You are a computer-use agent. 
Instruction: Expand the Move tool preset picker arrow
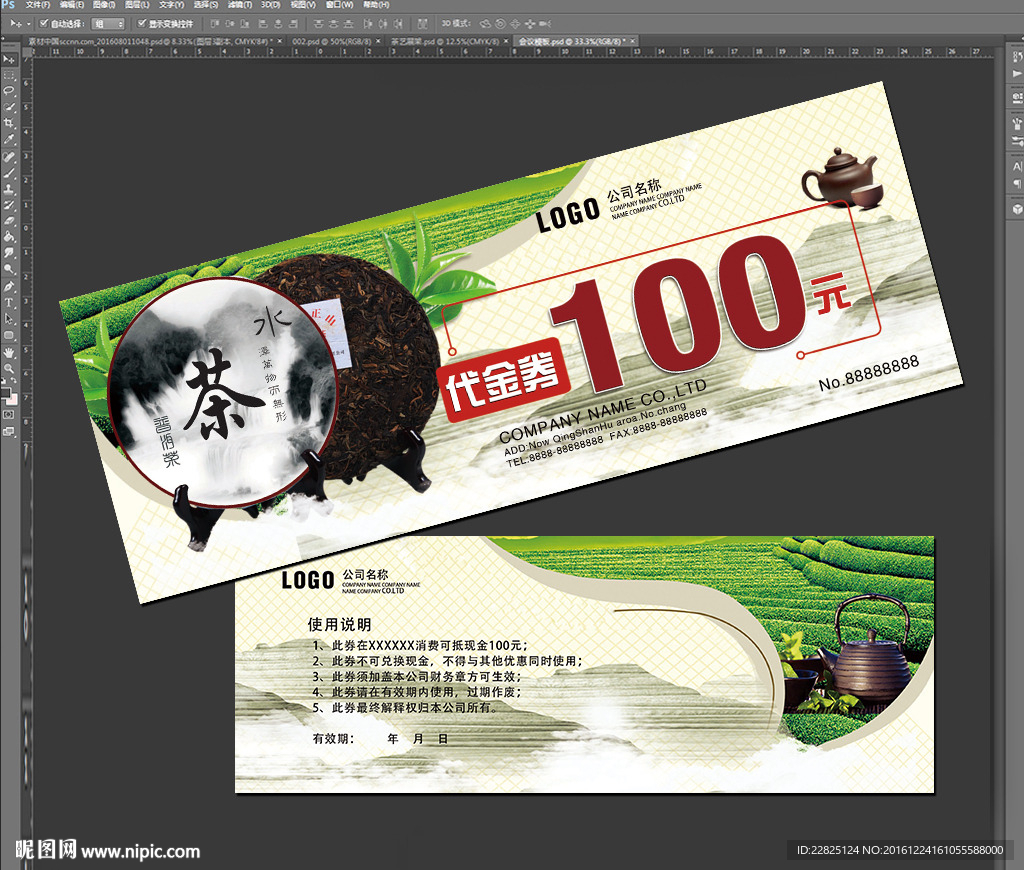click(x=29, y=24)
